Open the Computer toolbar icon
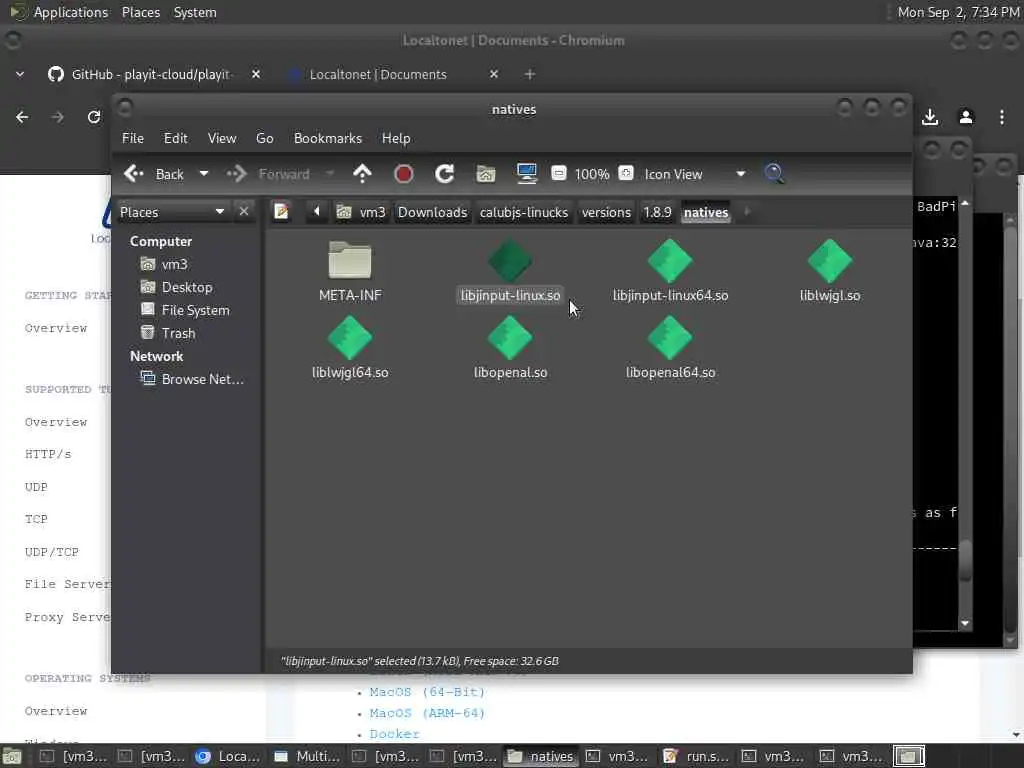Viewport: 1024px width, 768px height. tap(526, 174)
